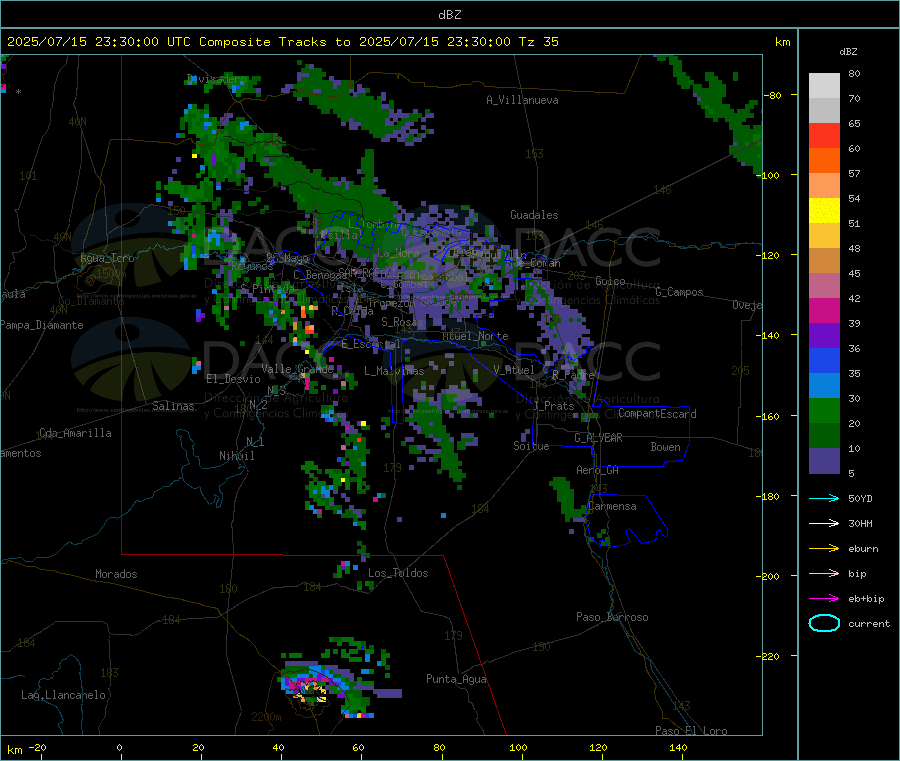Click the eburn yellow arrow in legend
Viewport: 900px width, 761px height.
(x=824, y=549)
